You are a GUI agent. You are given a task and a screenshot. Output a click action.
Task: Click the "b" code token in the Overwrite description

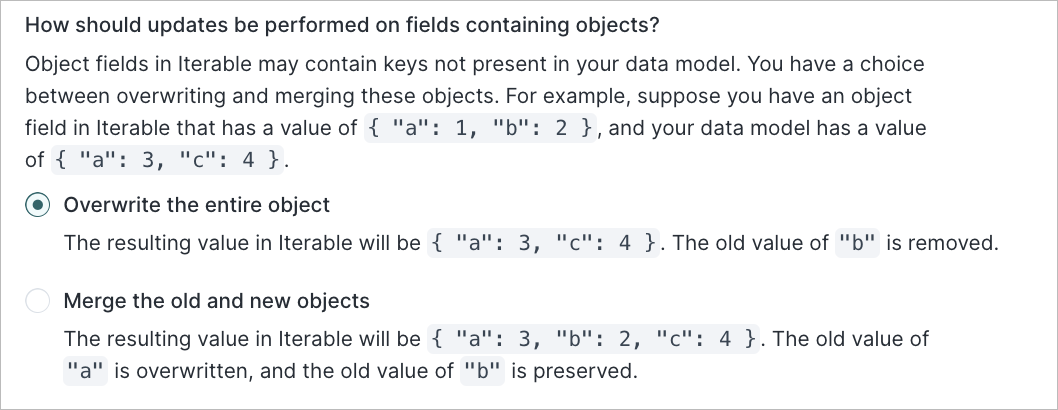tap(857, 243)
